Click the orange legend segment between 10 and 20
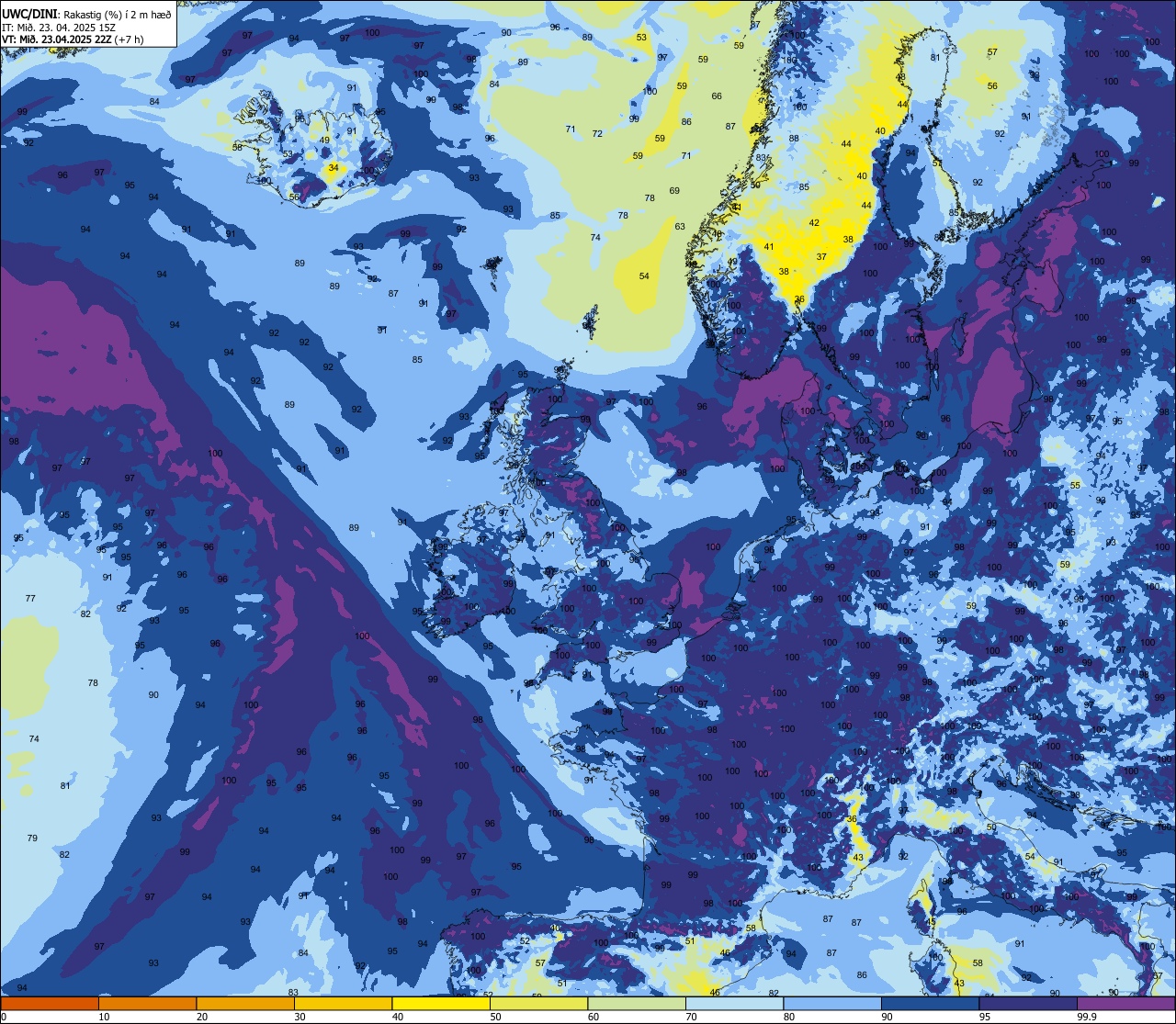This screenshot has height=1024, width=1176. [x=148, y=1003]
